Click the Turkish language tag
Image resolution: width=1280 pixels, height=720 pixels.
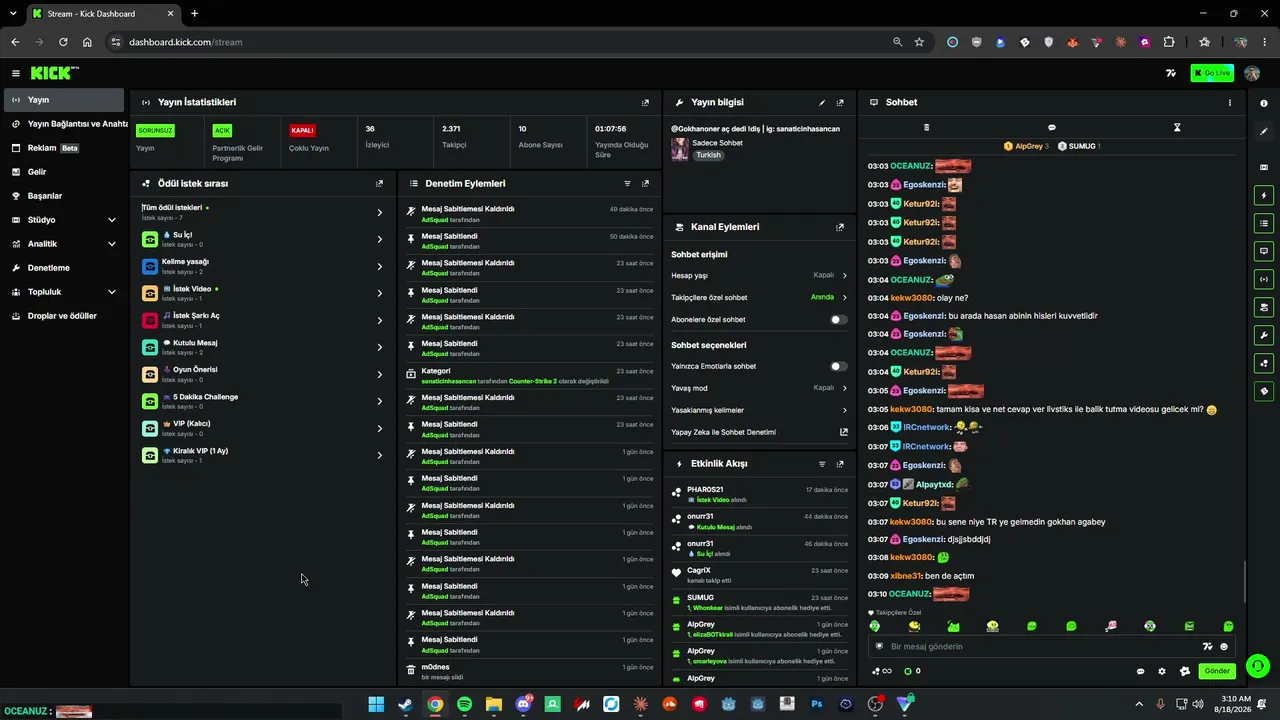point(708,155)
